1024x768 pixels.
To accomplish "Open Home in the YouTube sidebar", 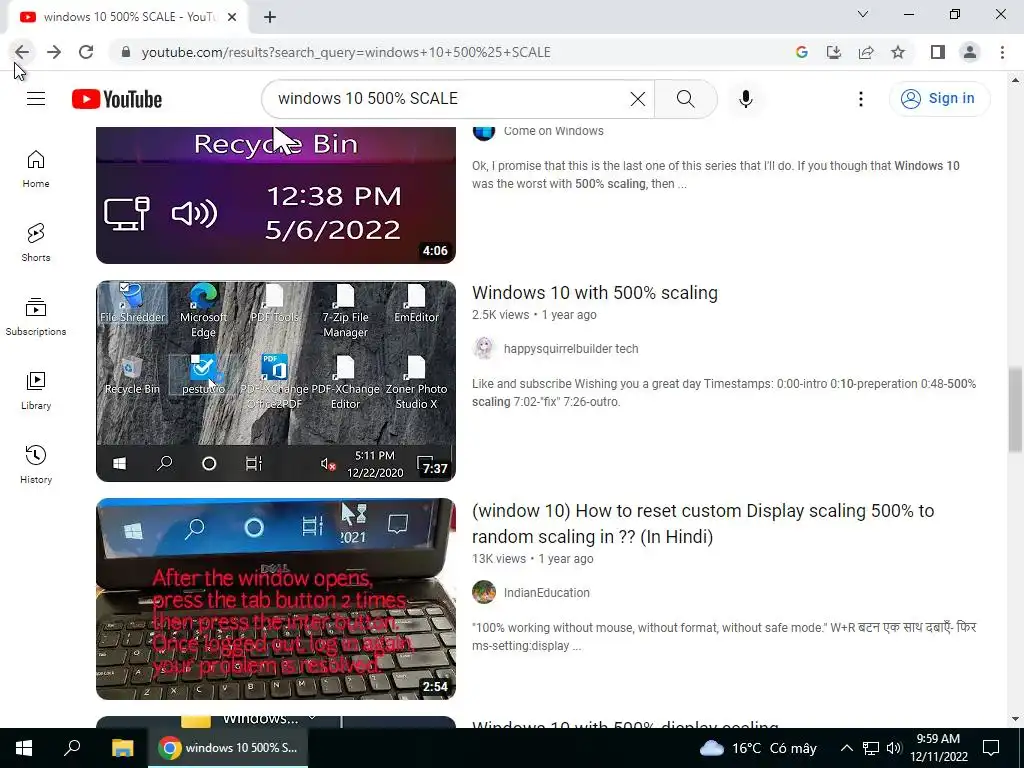I will click(x=36, y=169).
